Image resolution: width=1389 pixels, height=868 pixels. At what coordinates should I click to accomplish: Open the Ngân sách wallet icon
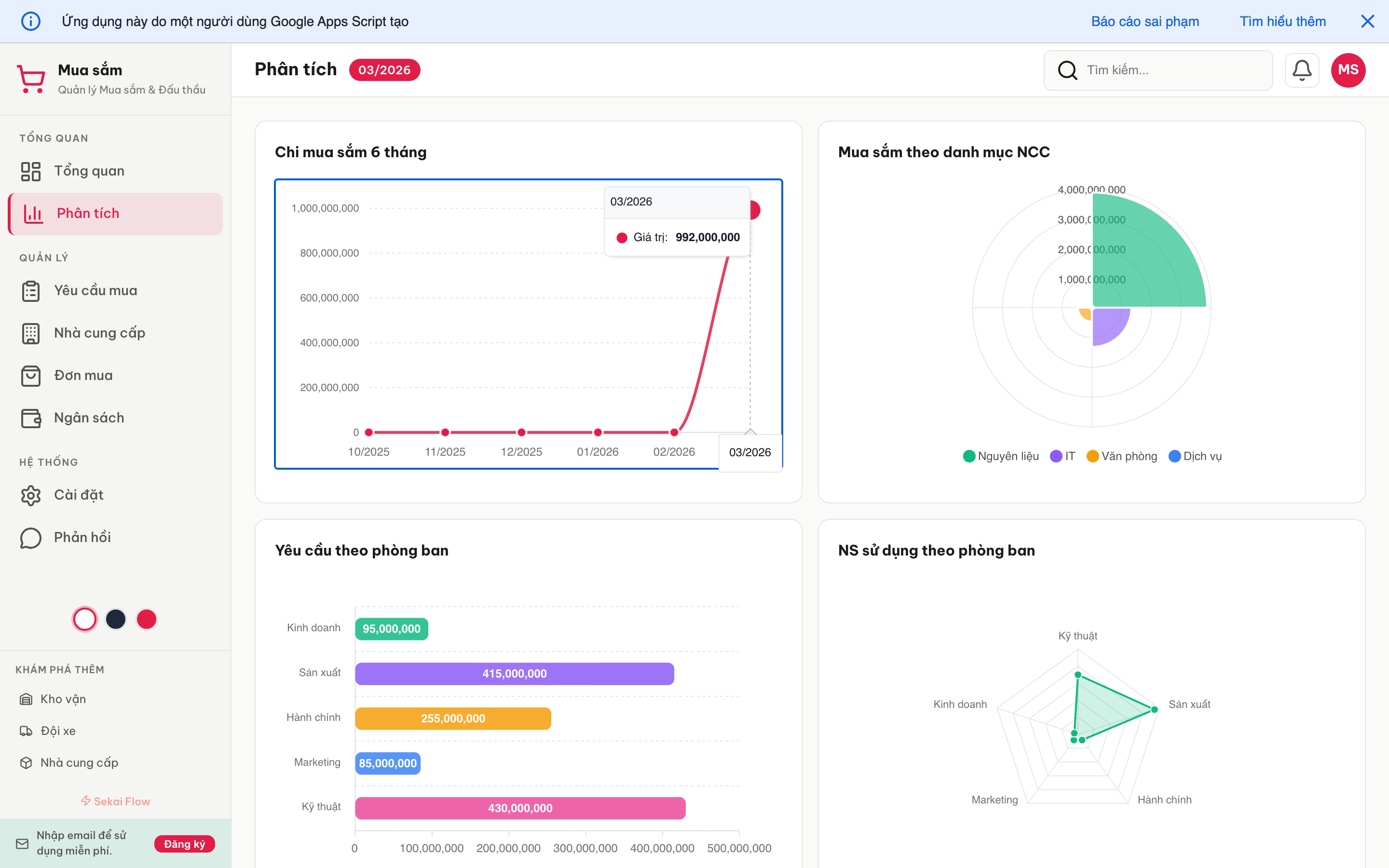31,418
